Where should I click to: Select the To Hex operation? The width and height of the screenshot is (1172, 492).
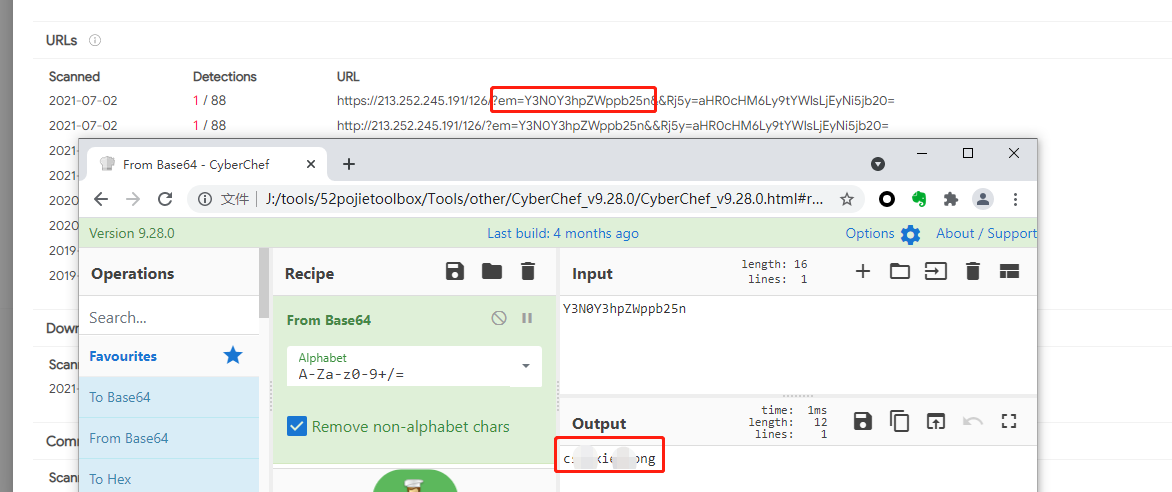pos(169,478)
